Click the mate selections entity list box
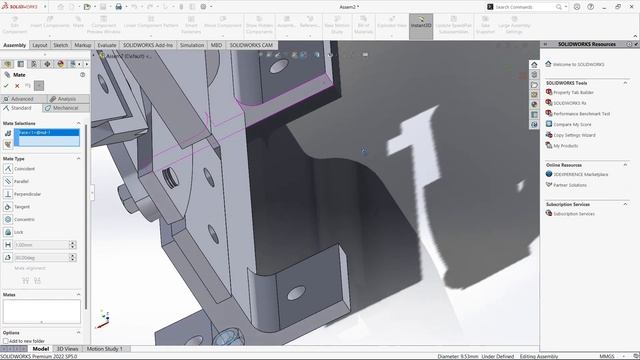 (47, 138)
